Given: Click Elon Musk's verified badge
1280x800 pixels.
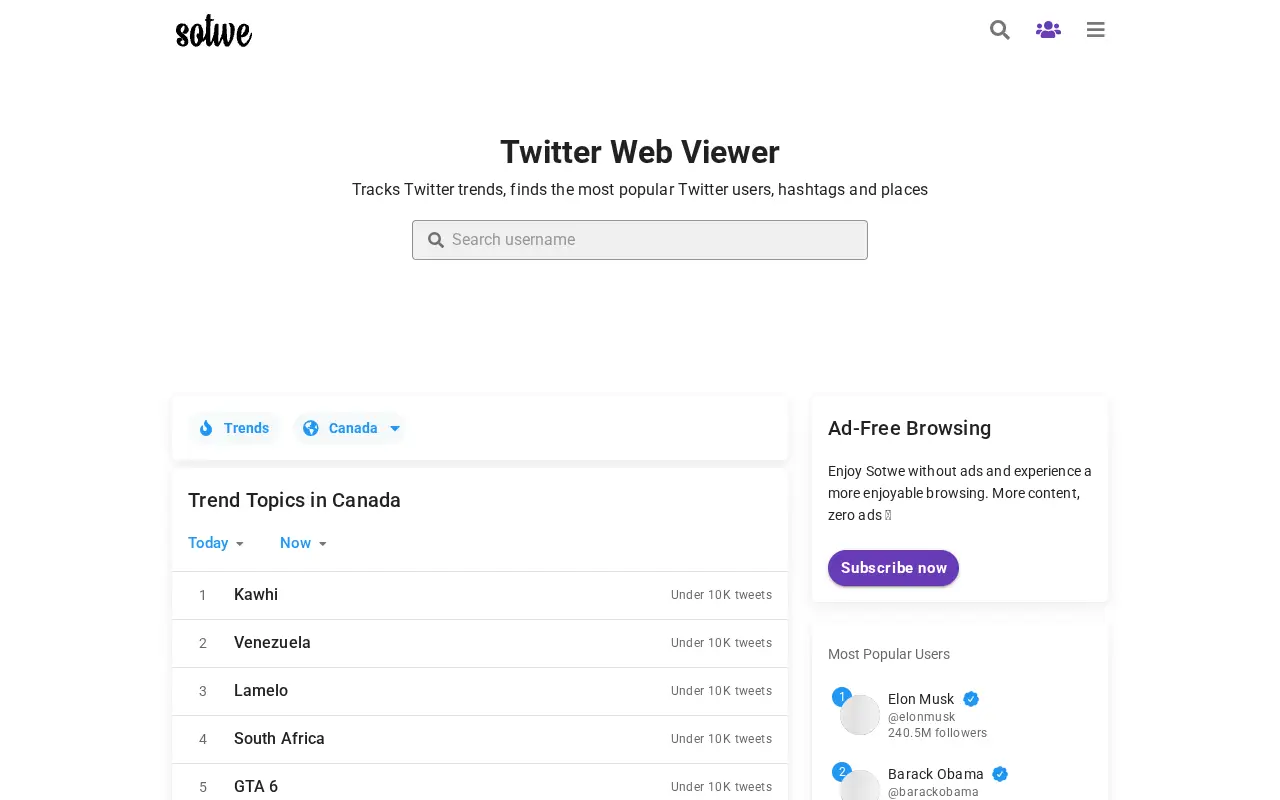Looking at the screenshot, I should point(971,699).
